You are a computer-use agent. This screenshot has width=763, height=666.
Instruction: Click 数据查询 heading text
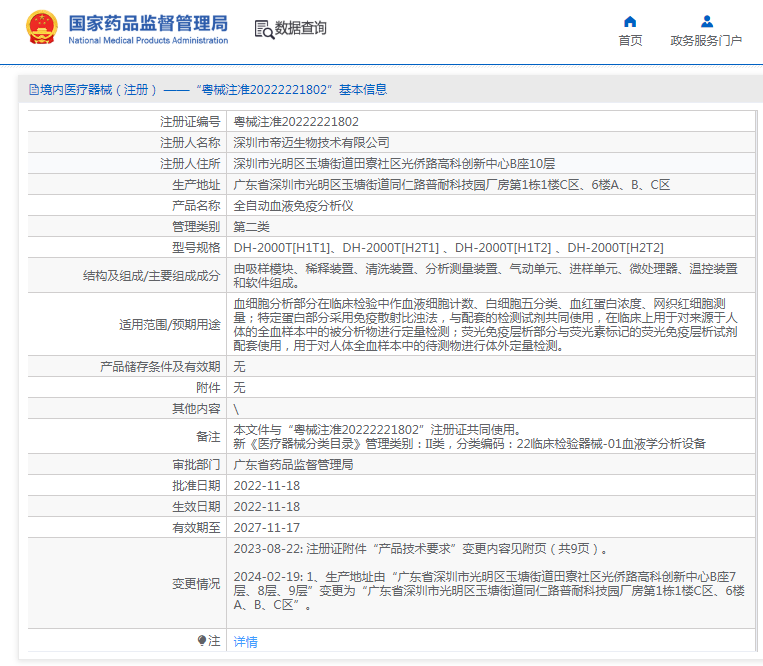coord(301,28)
